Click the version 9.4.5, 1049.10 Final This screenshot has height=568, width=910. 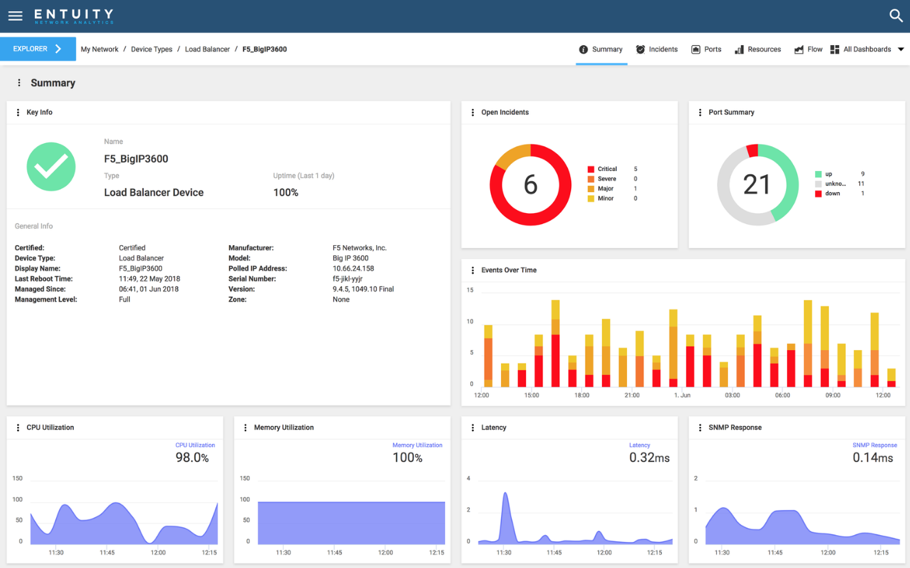click(363, 289)
